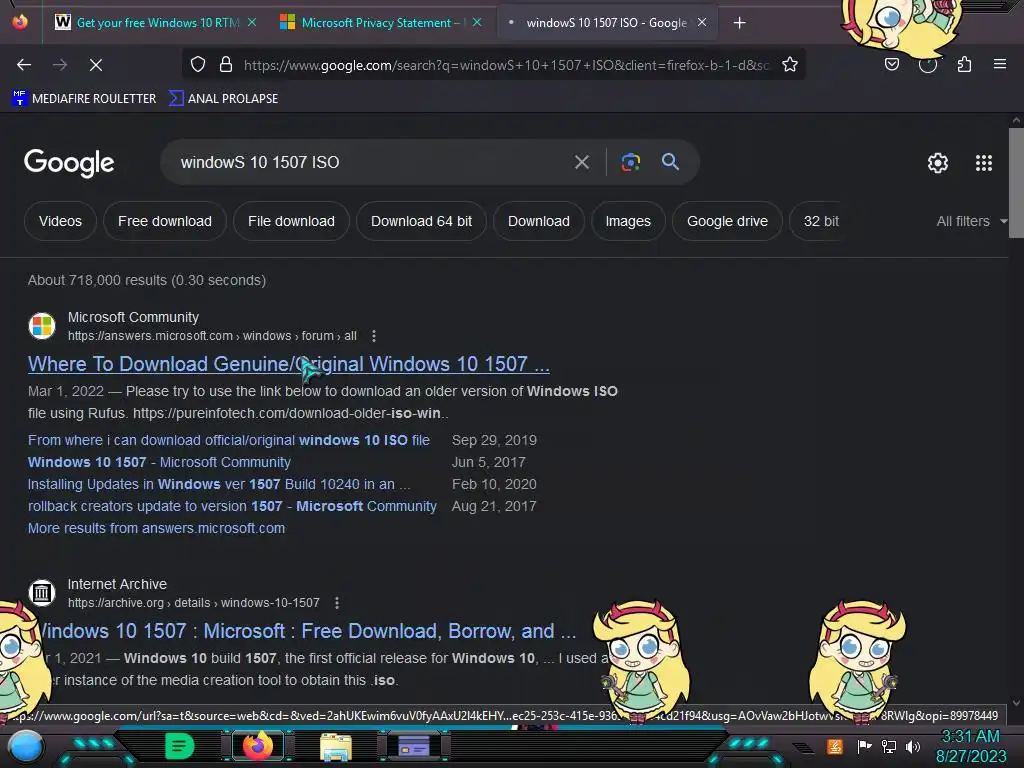Close the windowS 10 1507 ISO tab

(702, 22)
